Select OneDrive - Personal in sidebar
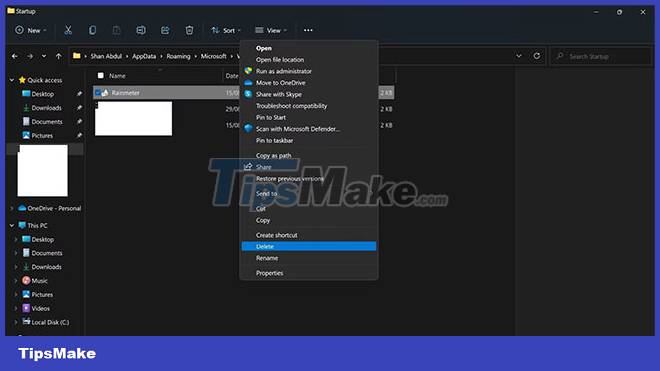Screen dimensions: 660x371 (x=54, y=208)
